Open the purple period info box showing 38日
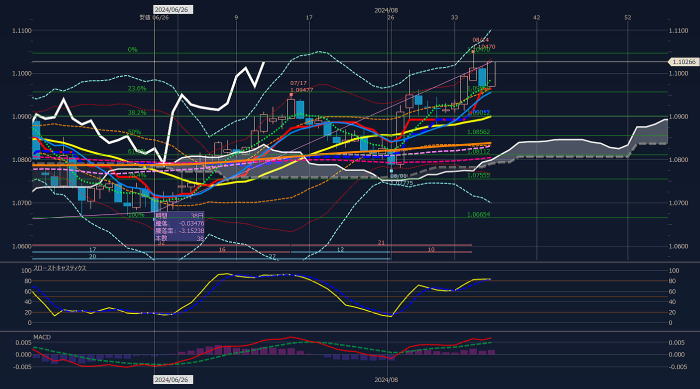700x389 pixels. coord(179,227)
